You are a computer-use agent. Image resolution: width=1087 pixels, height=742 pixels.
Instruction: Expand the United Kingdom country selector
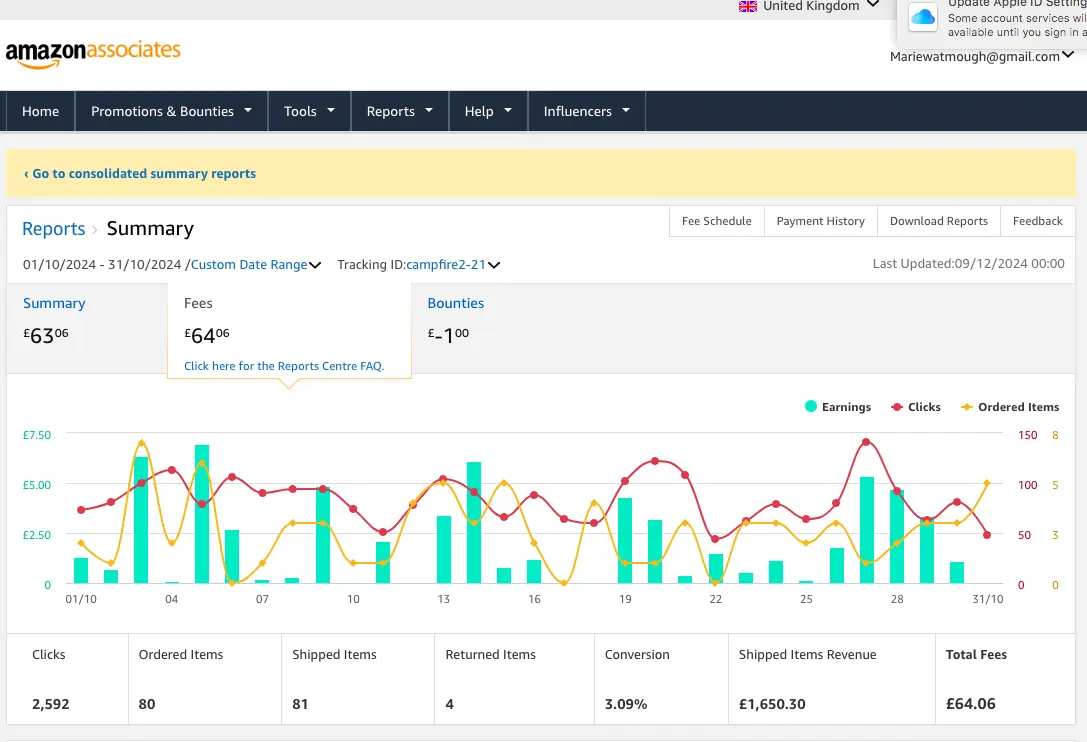pyautogui.click(x=810, y=6)
